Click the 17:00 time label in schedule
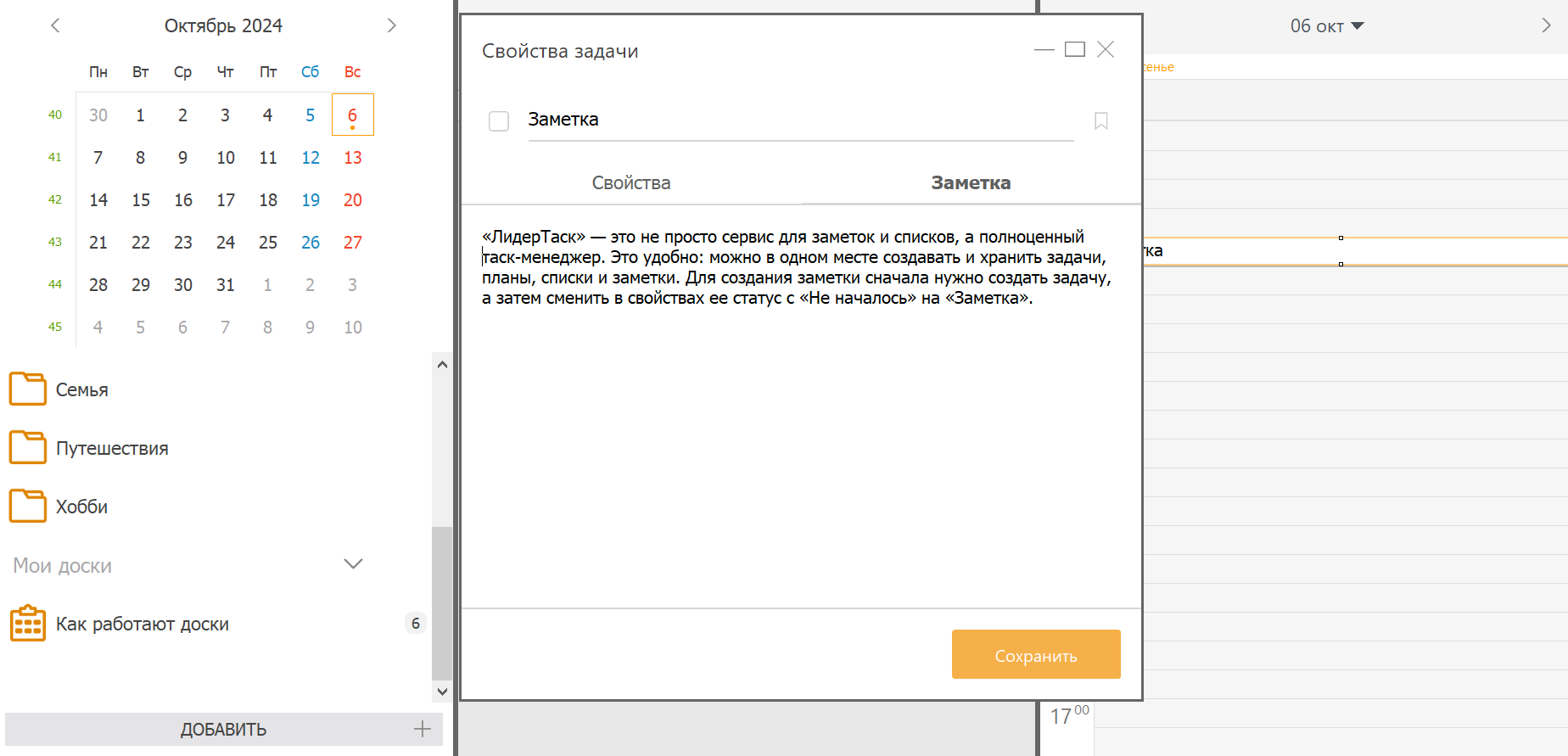Image resolution: width=1568 pixels, height=756 pixels. tap(1069, 715)
